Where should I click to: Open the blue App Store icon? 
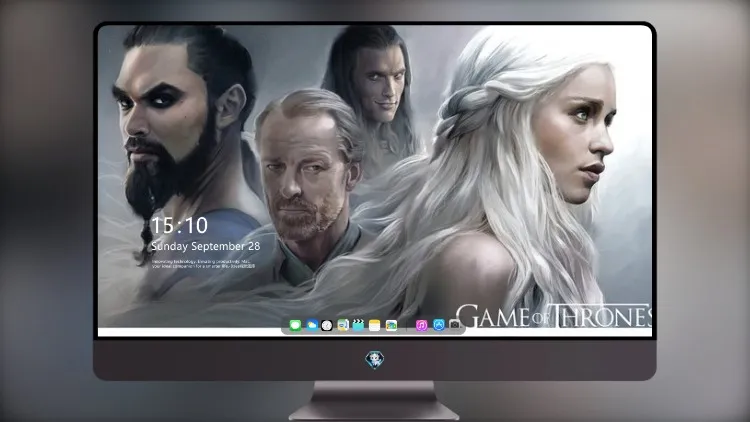pos(439,325)
